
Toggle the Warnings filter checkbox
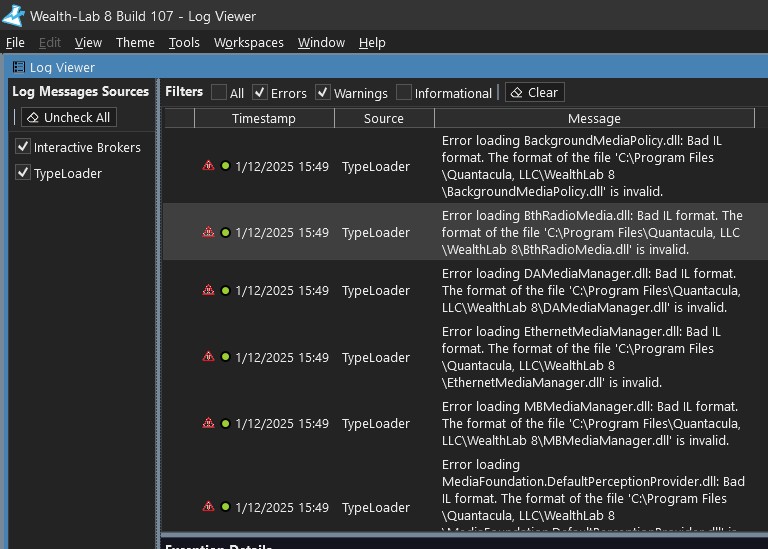click(323, 92)
